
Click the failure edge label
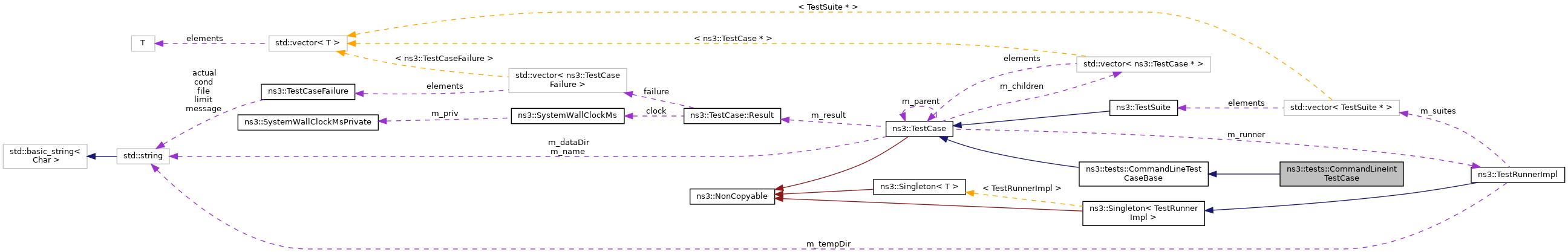pyautogui.click(x=656, y=92)
